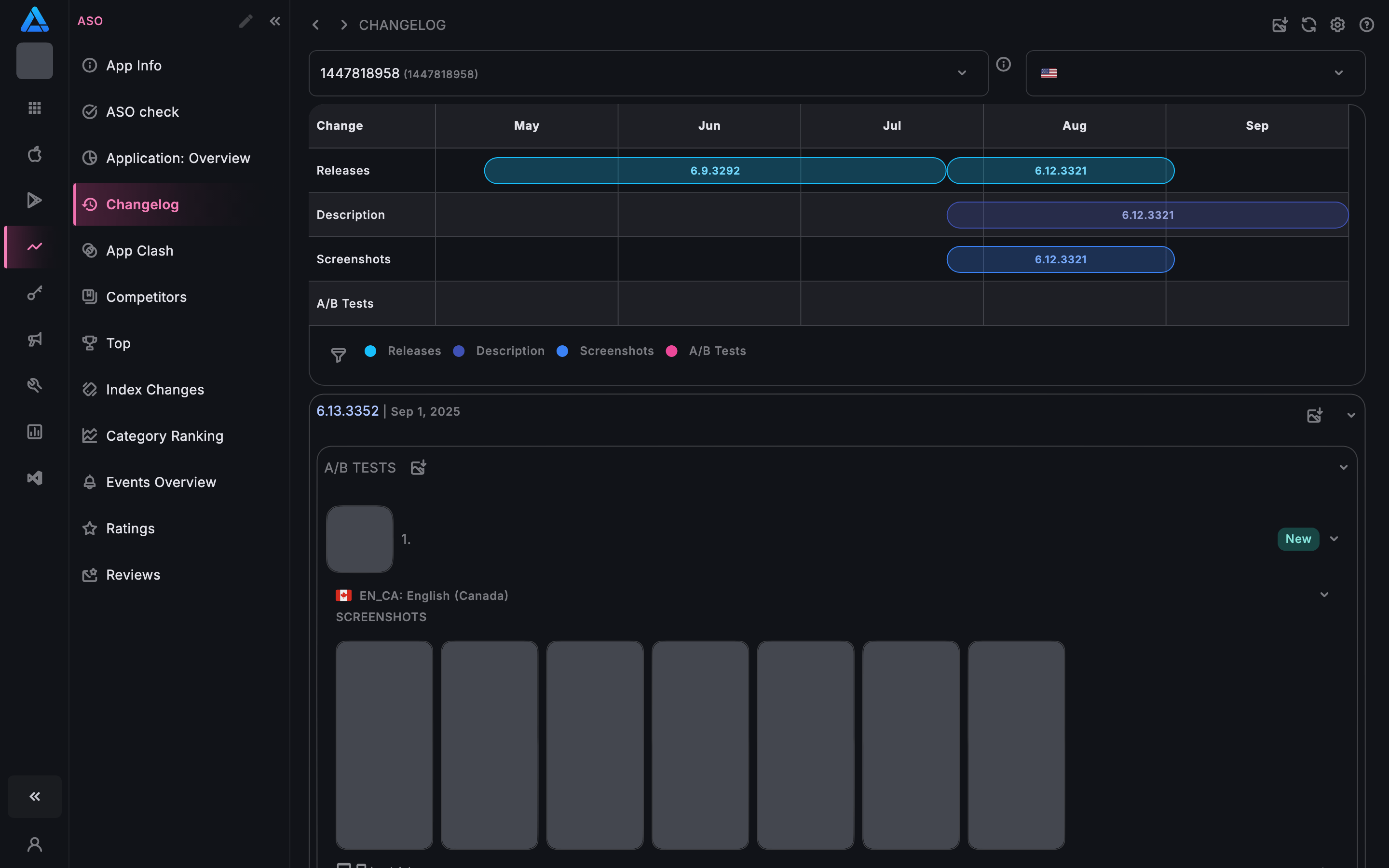Open the app selector dropdown 1447818958
Screen dimensions: 1389x868
(x=648, y=73)
